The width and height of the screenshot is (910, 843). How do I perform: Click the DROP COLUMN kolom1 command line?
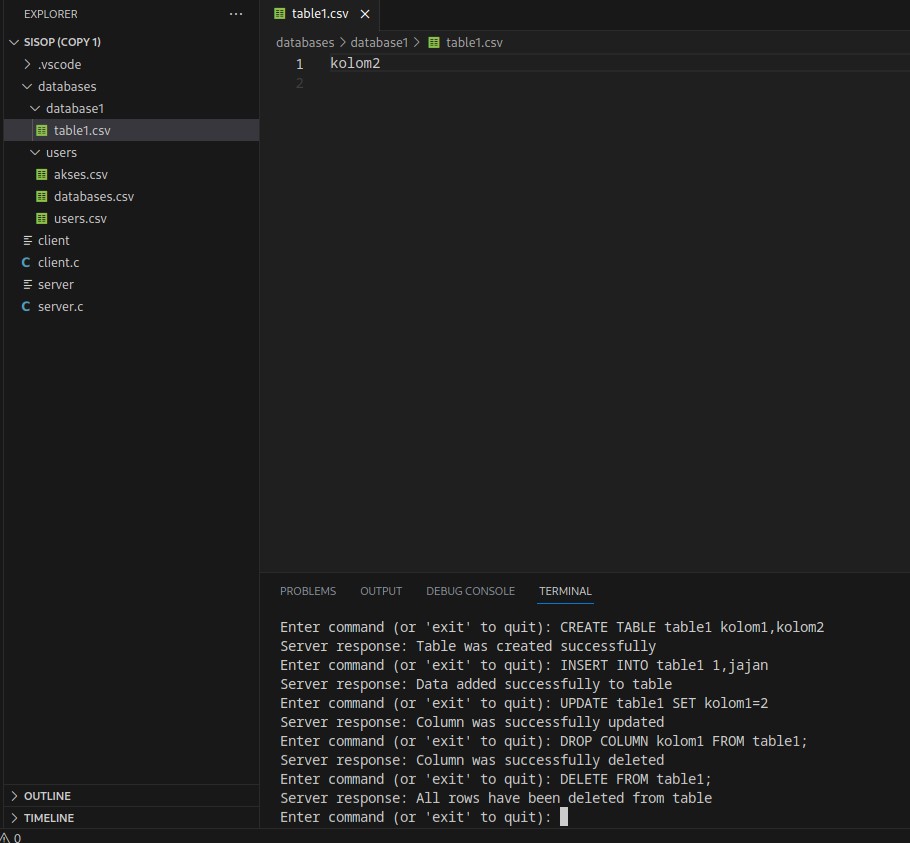click(544, 741)
